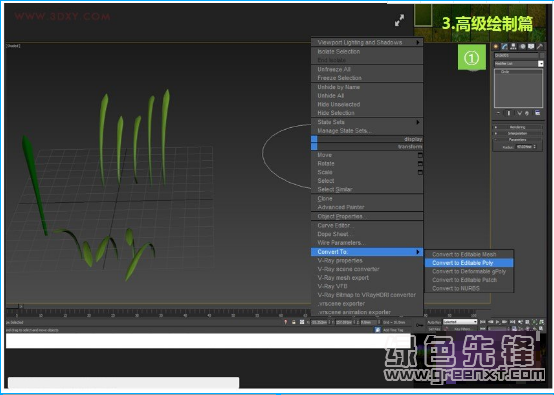Viewport: 554px width, 395px height.
Task: Click the viewport maximize arrows icon
Action: 399,20
